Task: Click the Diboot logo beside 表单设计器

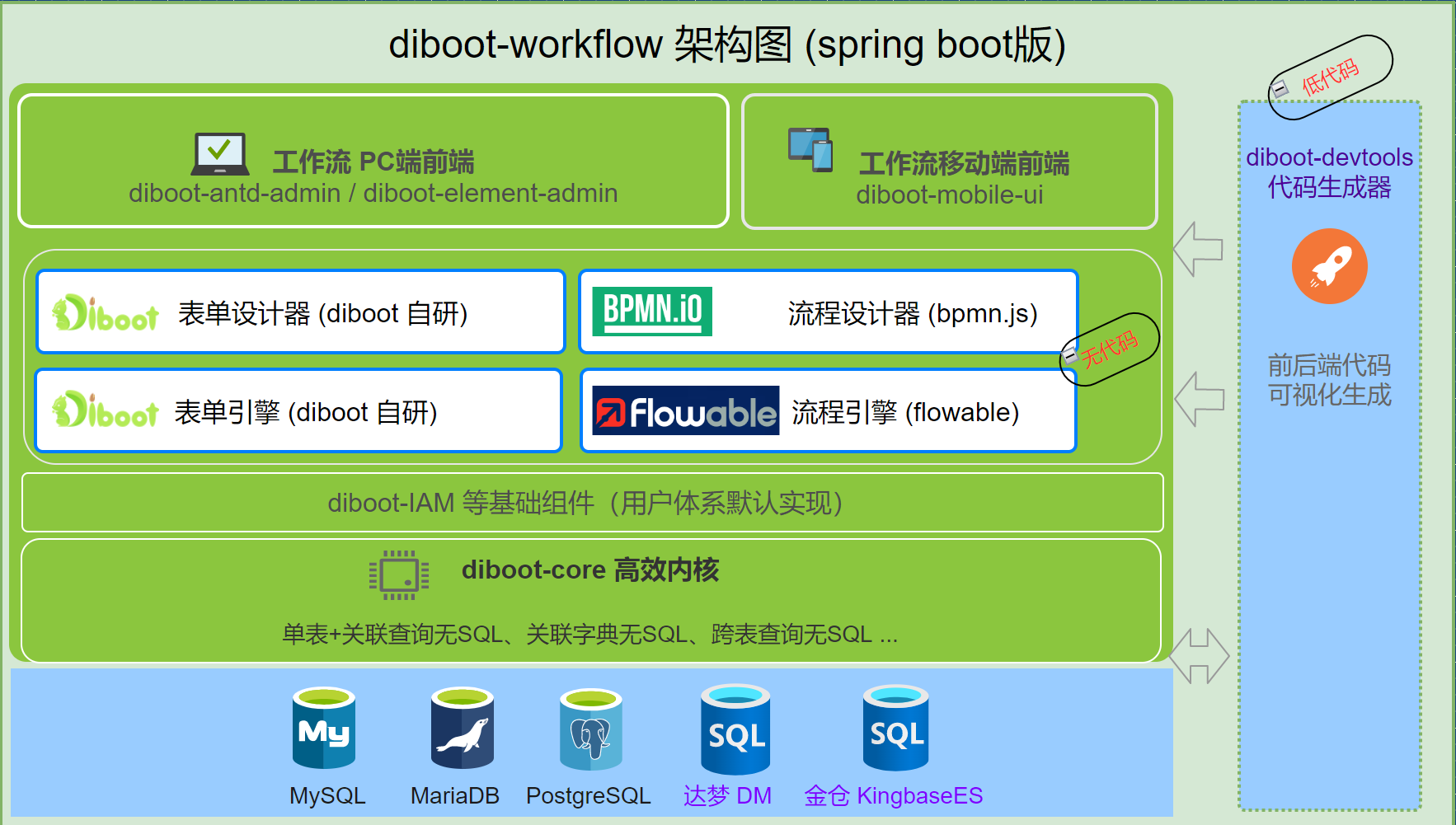Action: [x=105, y=313]
